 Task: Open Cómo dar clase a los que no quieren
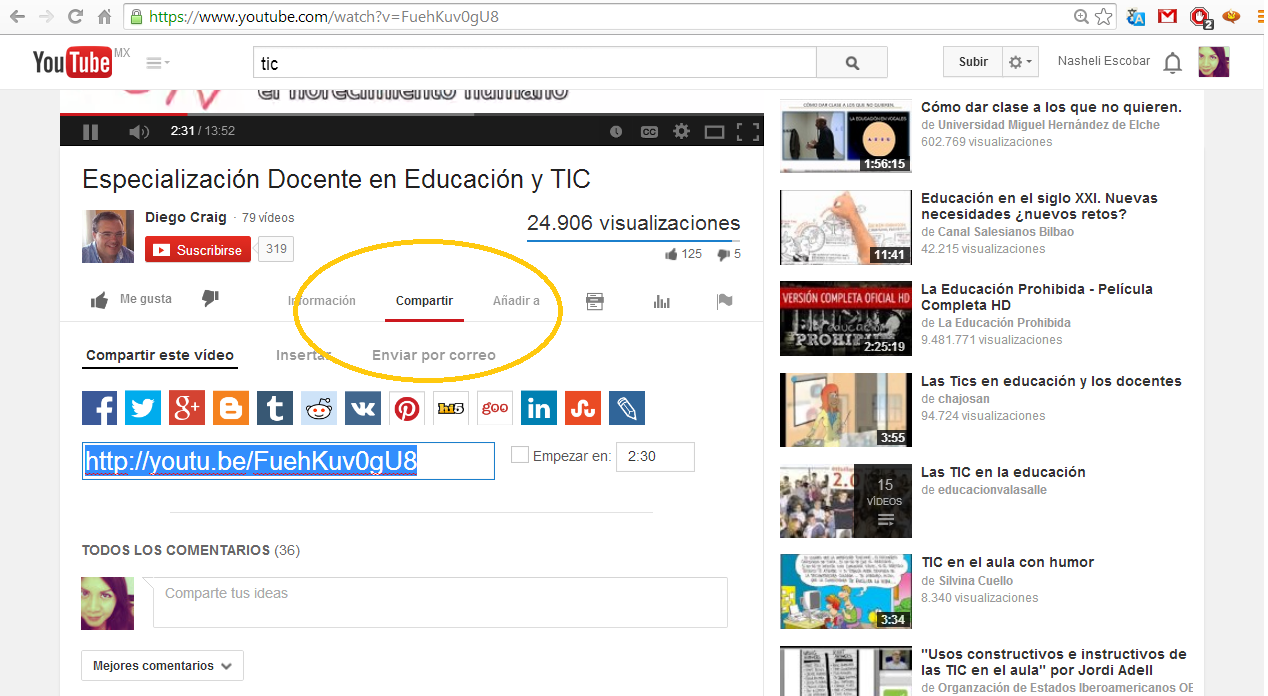coord(1051,107)
